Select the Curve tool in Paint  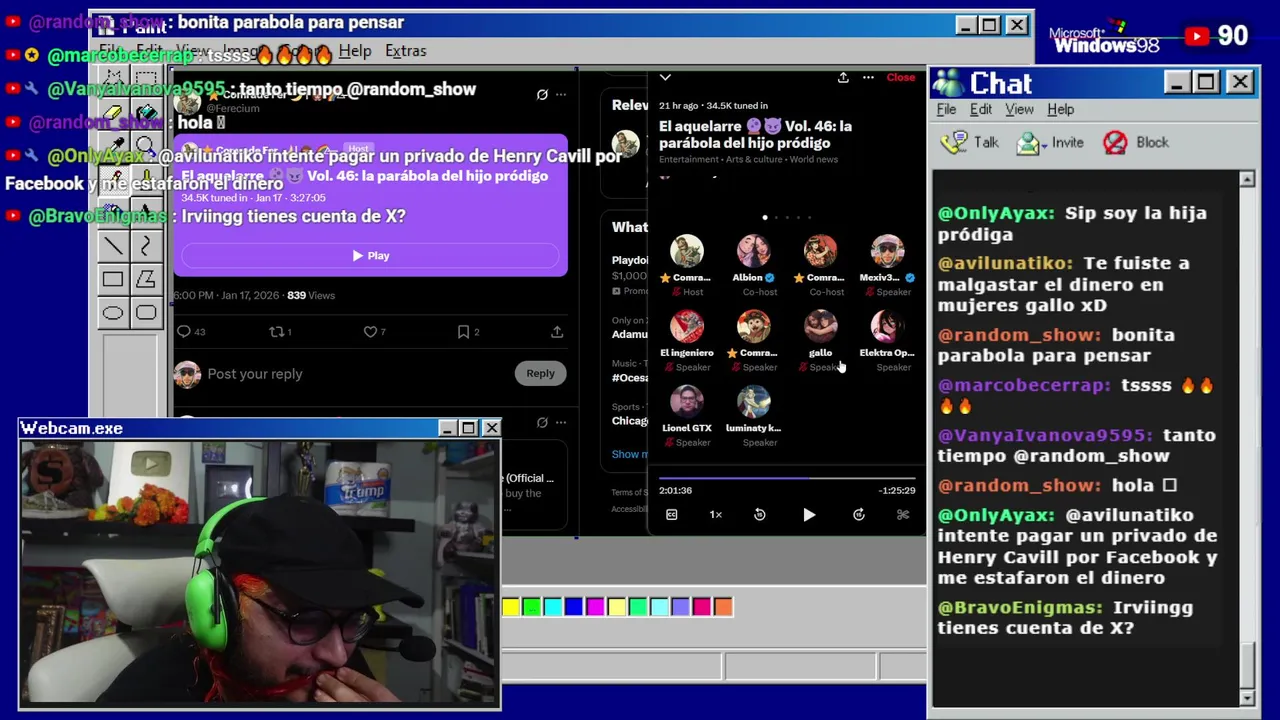[146, 246]
